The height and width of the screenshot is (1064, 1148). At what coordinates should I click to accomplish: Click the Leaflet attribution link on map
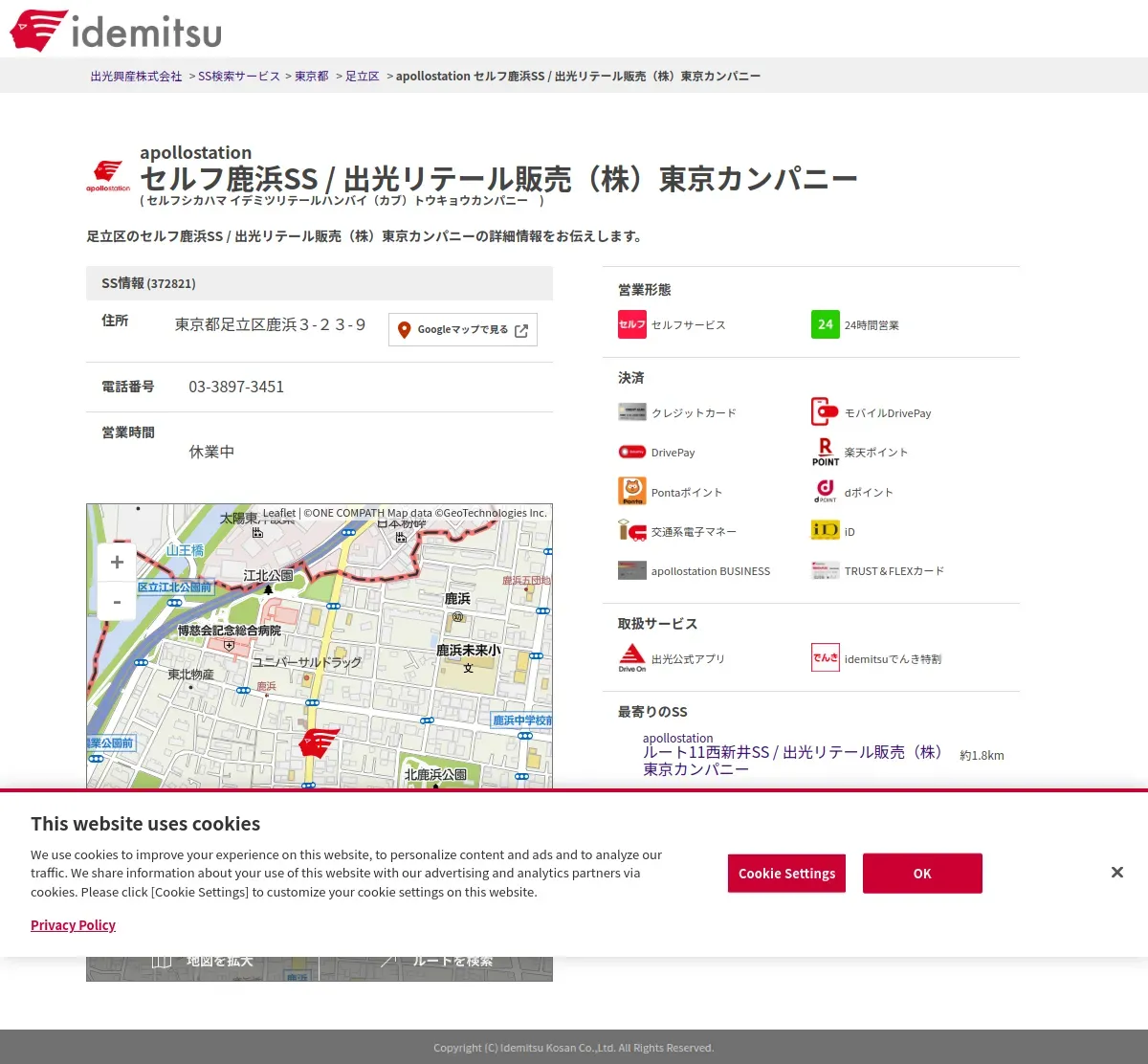(279, 513)
